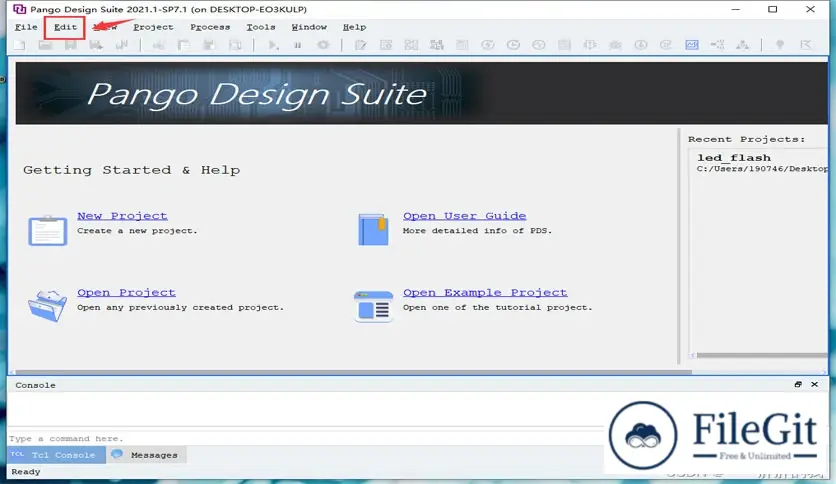Click the recent project path C:/Users/190746/Desktop
The image size is (836, 484).
tap(762, 169)
